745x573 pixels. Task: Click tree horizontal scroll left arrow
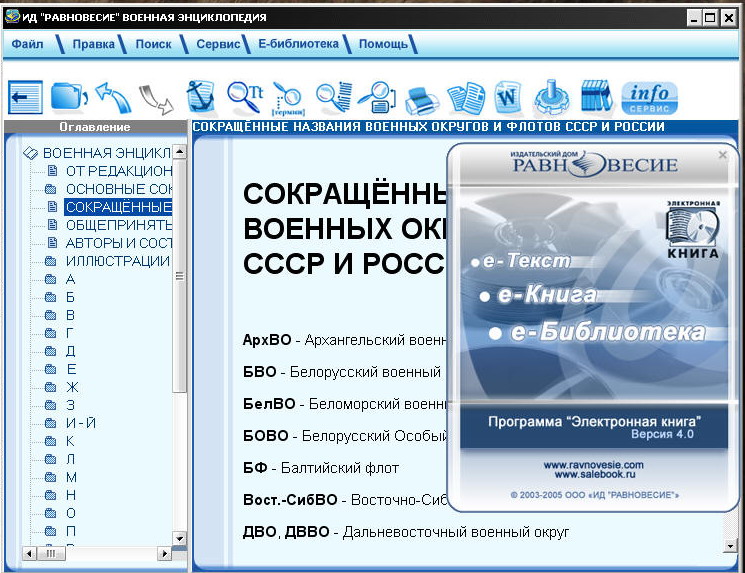coord(29,554)
